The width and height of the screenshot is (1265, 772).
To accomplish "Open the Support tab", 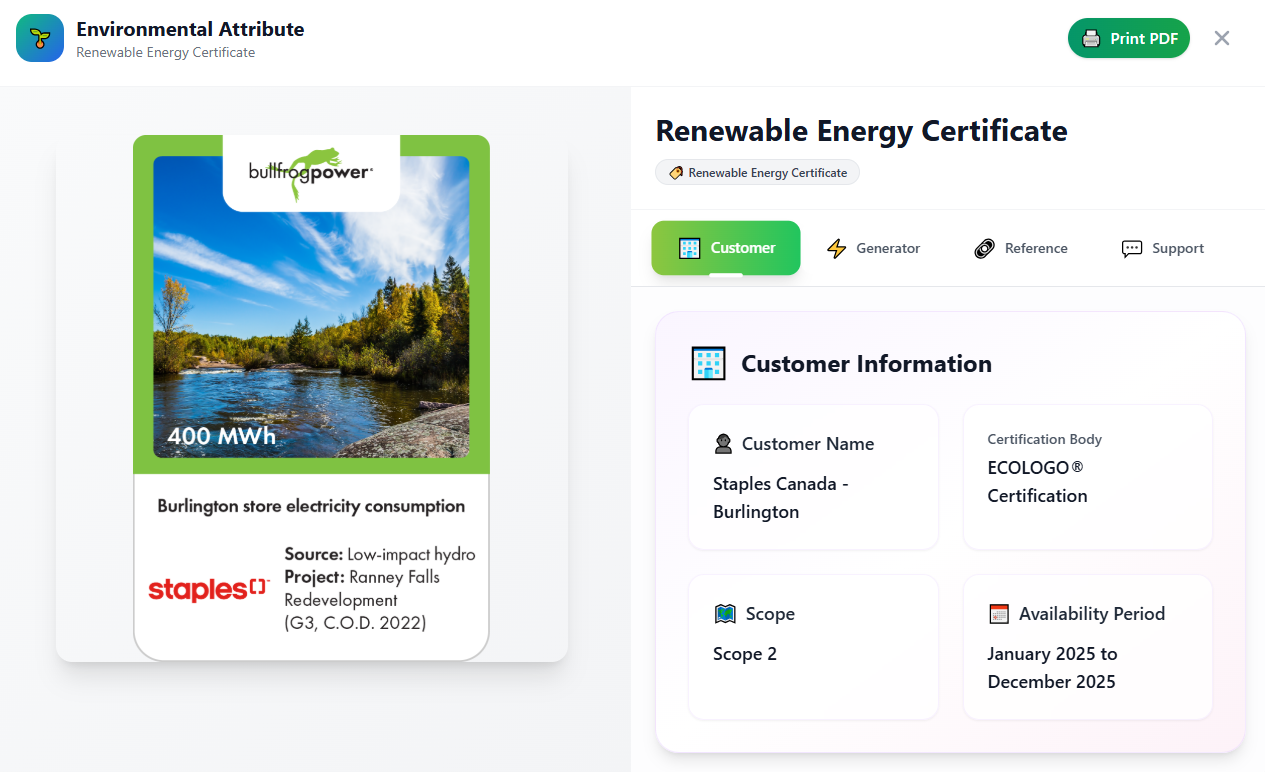I will click(x=1162, y=248).
